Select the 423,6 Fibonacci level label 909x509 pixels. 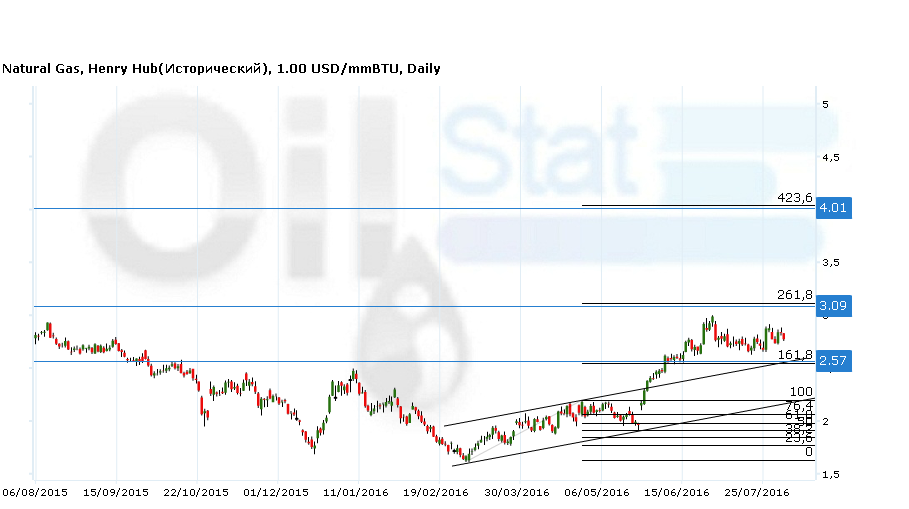[x=794, y=198]
